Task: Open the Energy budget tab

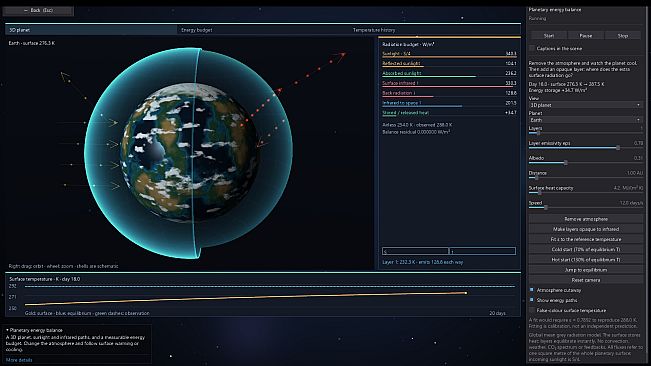Action: 263,30
